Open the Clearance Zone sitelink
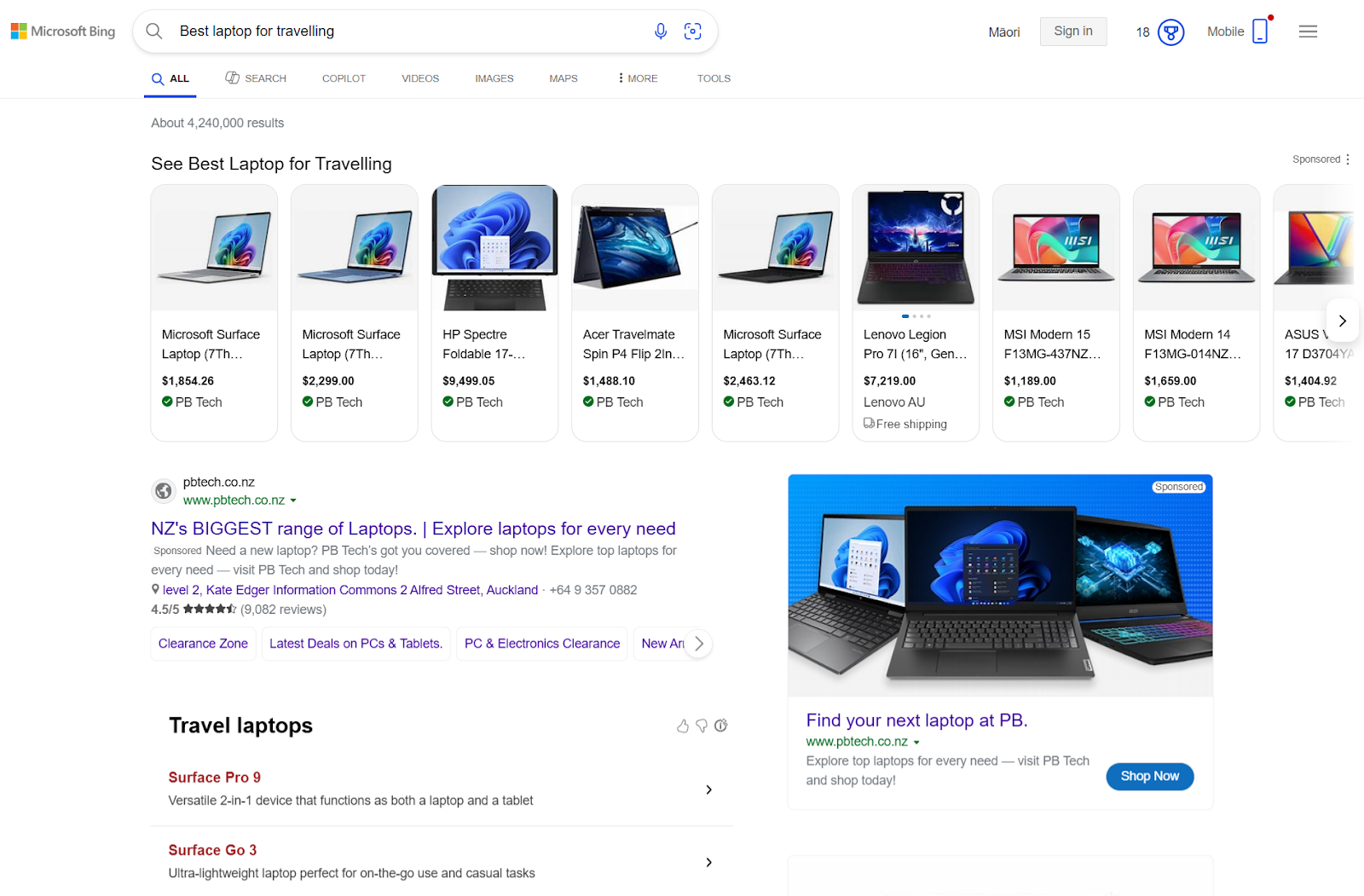Screen dimensions: 1364x896 tap(203, 644)
